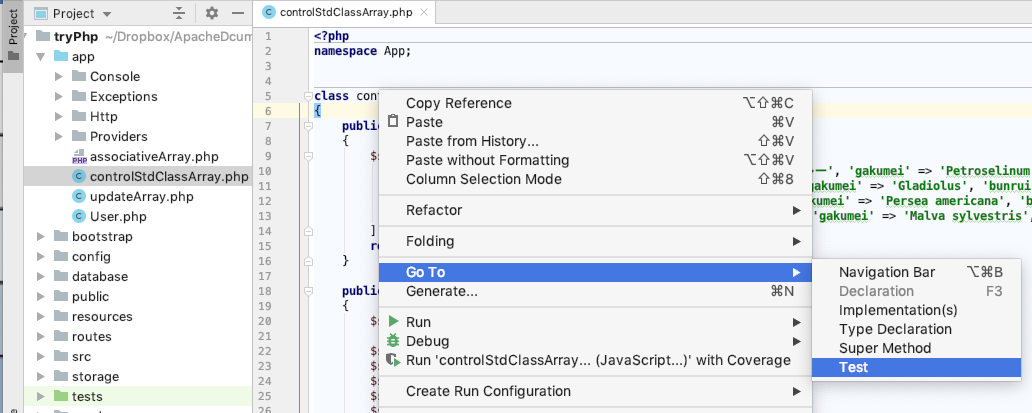Select controlStdClassArray.php in project tree

click(x=138, y=176)
